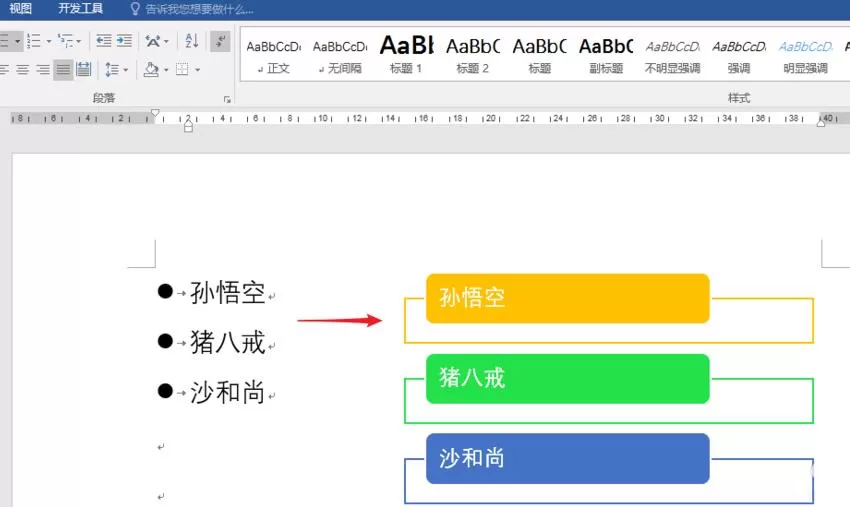Select the green 猪八戒 SmartArt shape
This screenshot has height=507, width=850.
point(568,378)
